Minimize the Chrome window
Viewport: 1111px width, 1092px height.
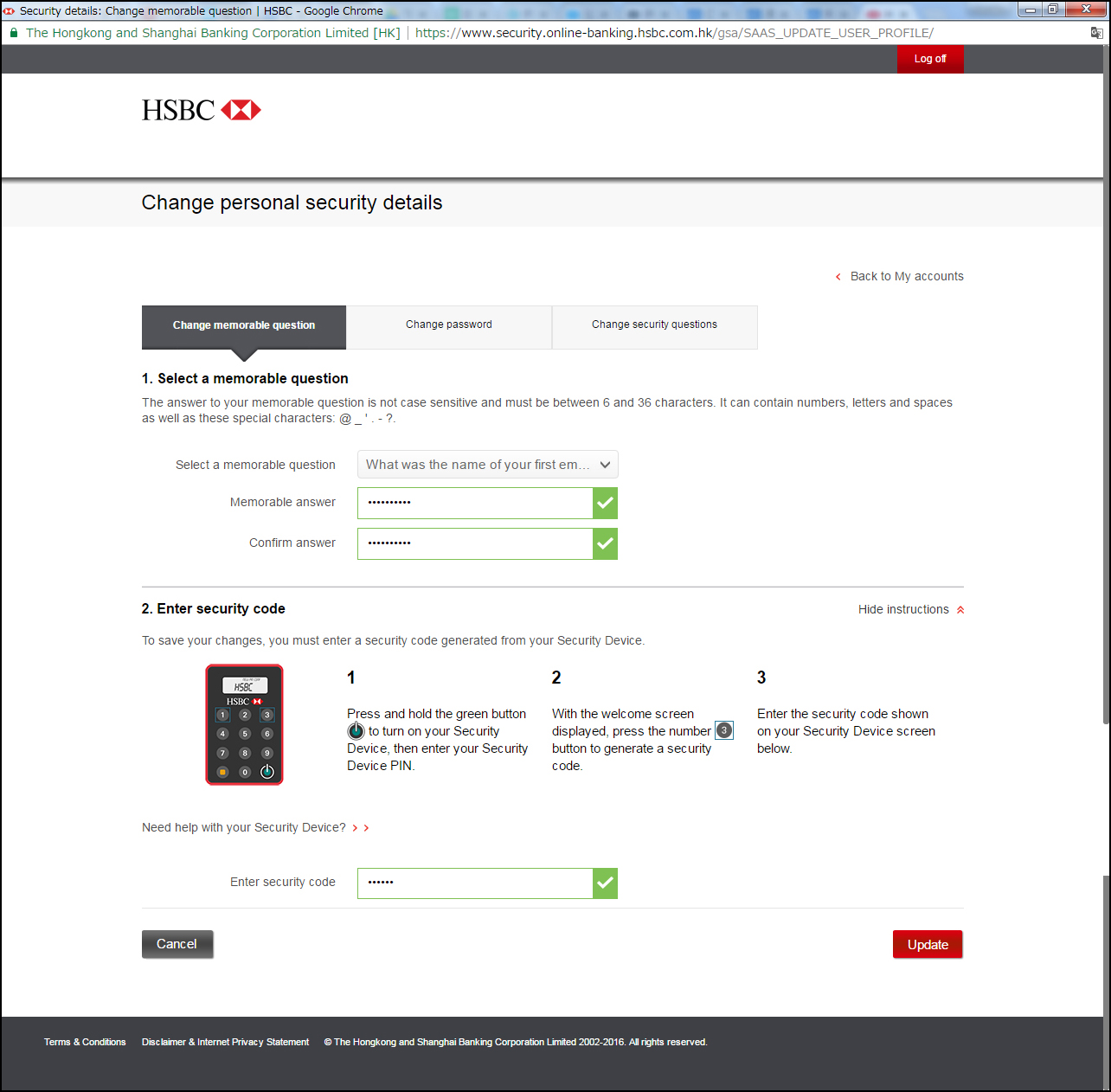(1031, 10)
